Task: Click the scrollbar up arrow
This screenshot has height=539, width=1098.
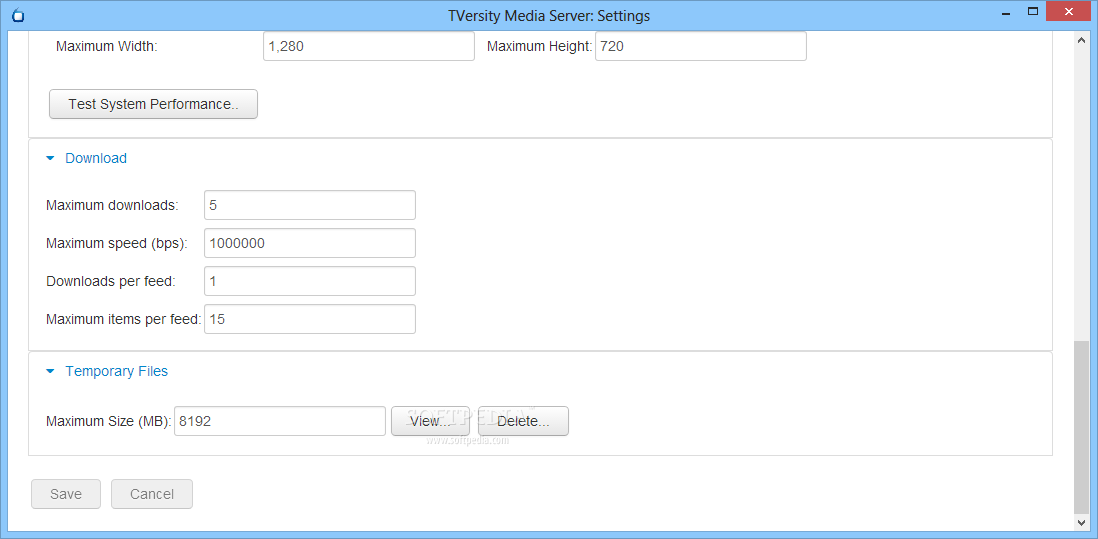Action: [1081, 41]
